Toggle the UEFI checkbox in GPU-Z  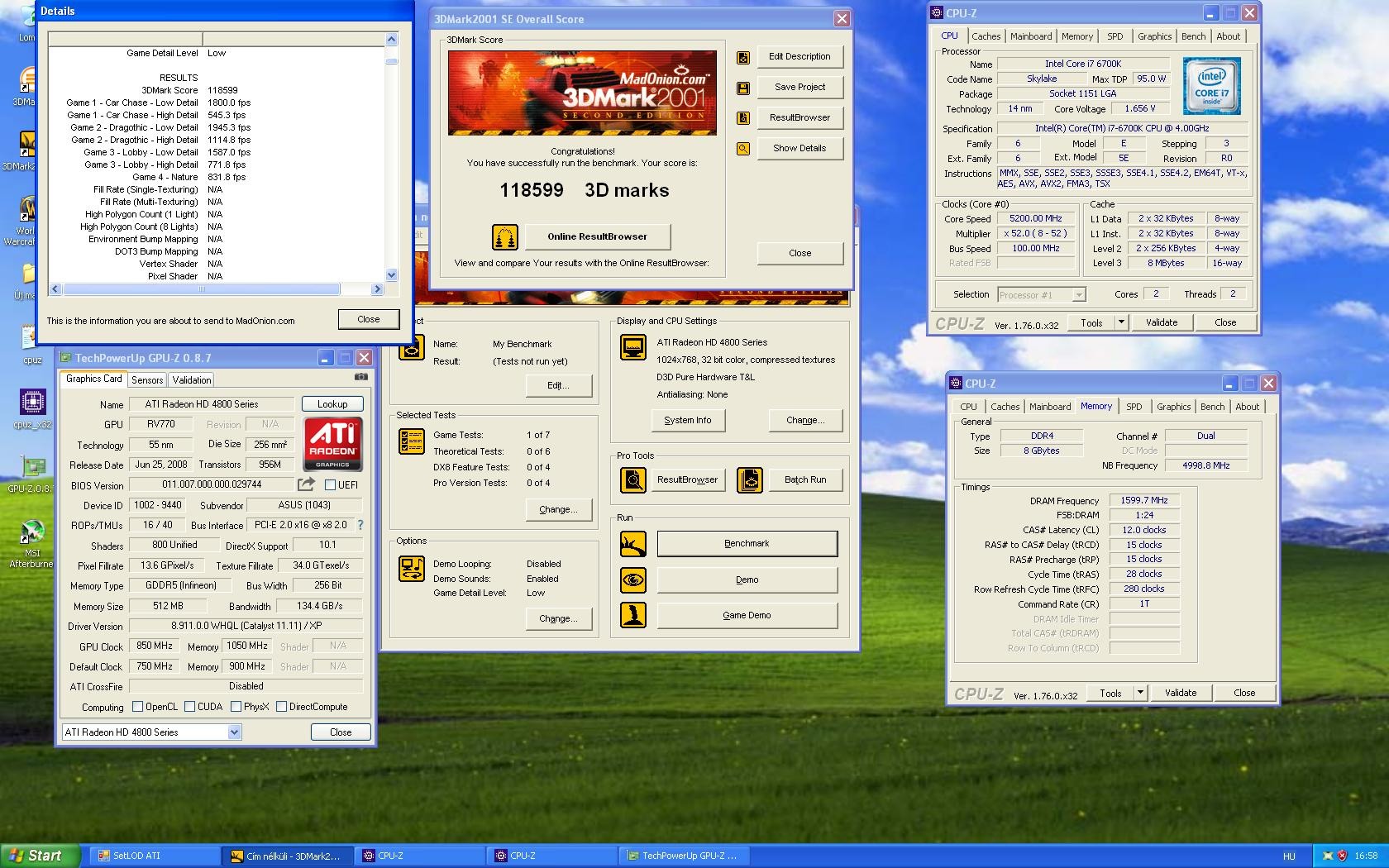click(x=331, y=485)
